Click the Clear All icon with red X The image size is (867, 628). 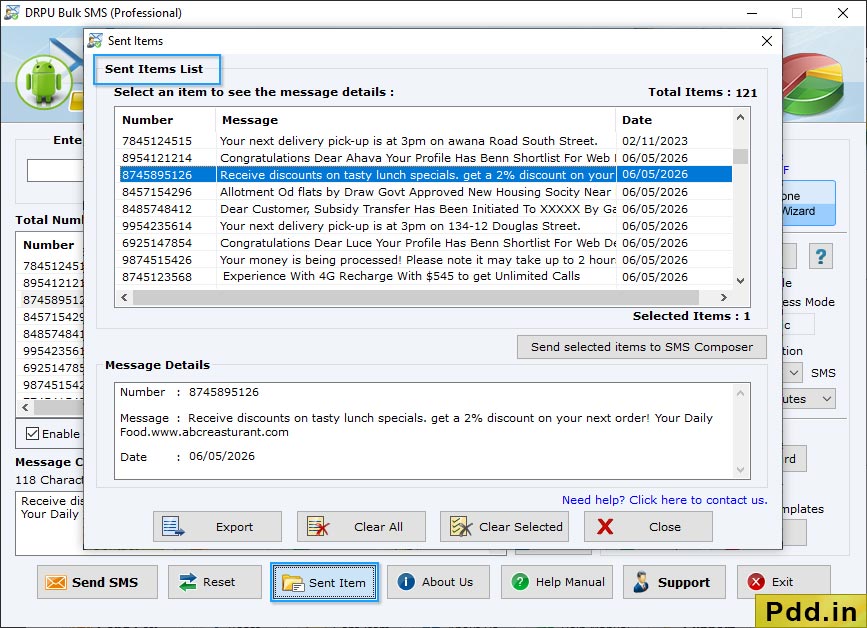tap(318, 527)
